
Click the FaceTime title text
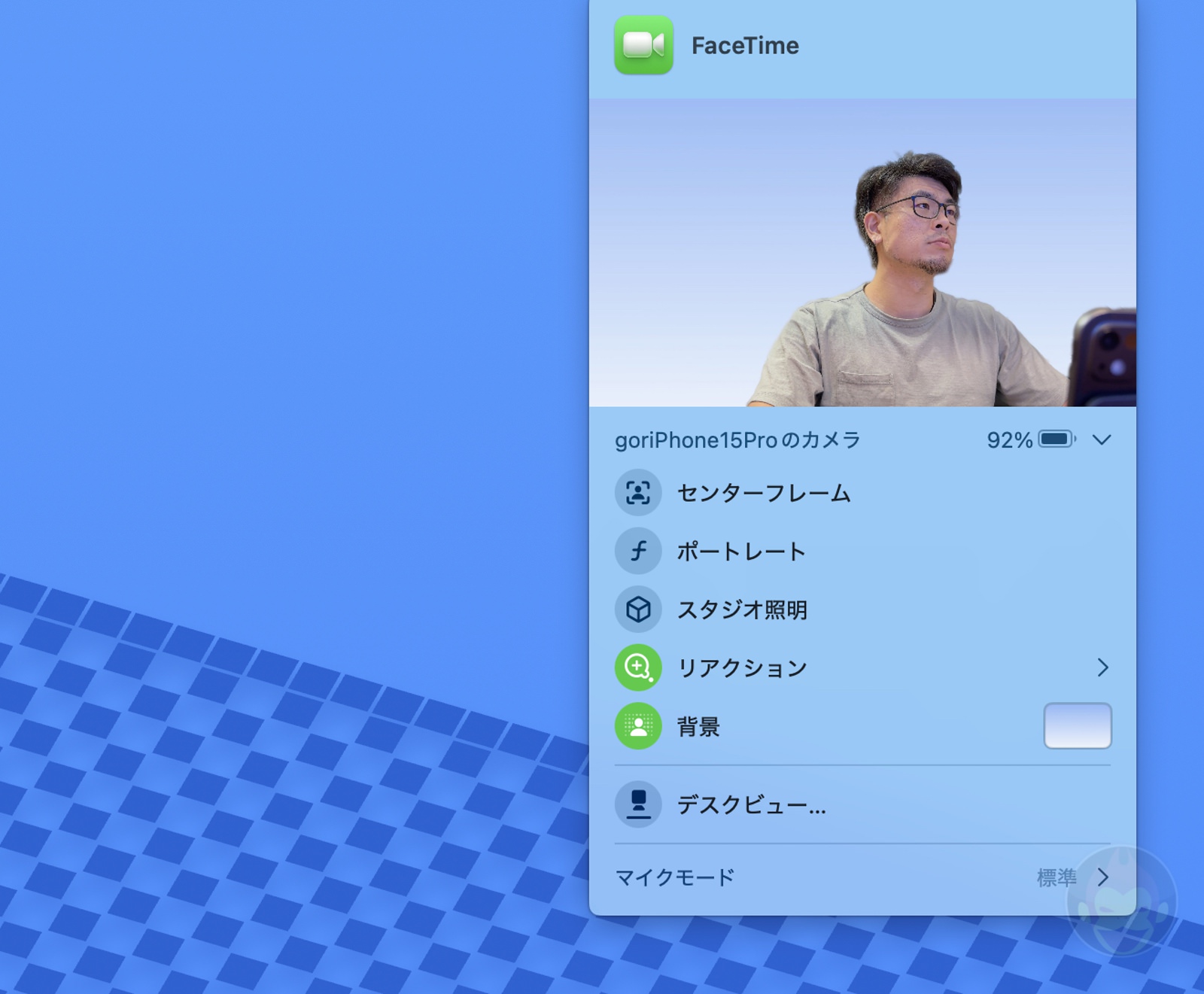pyautogui.click(x=745, y=45)
